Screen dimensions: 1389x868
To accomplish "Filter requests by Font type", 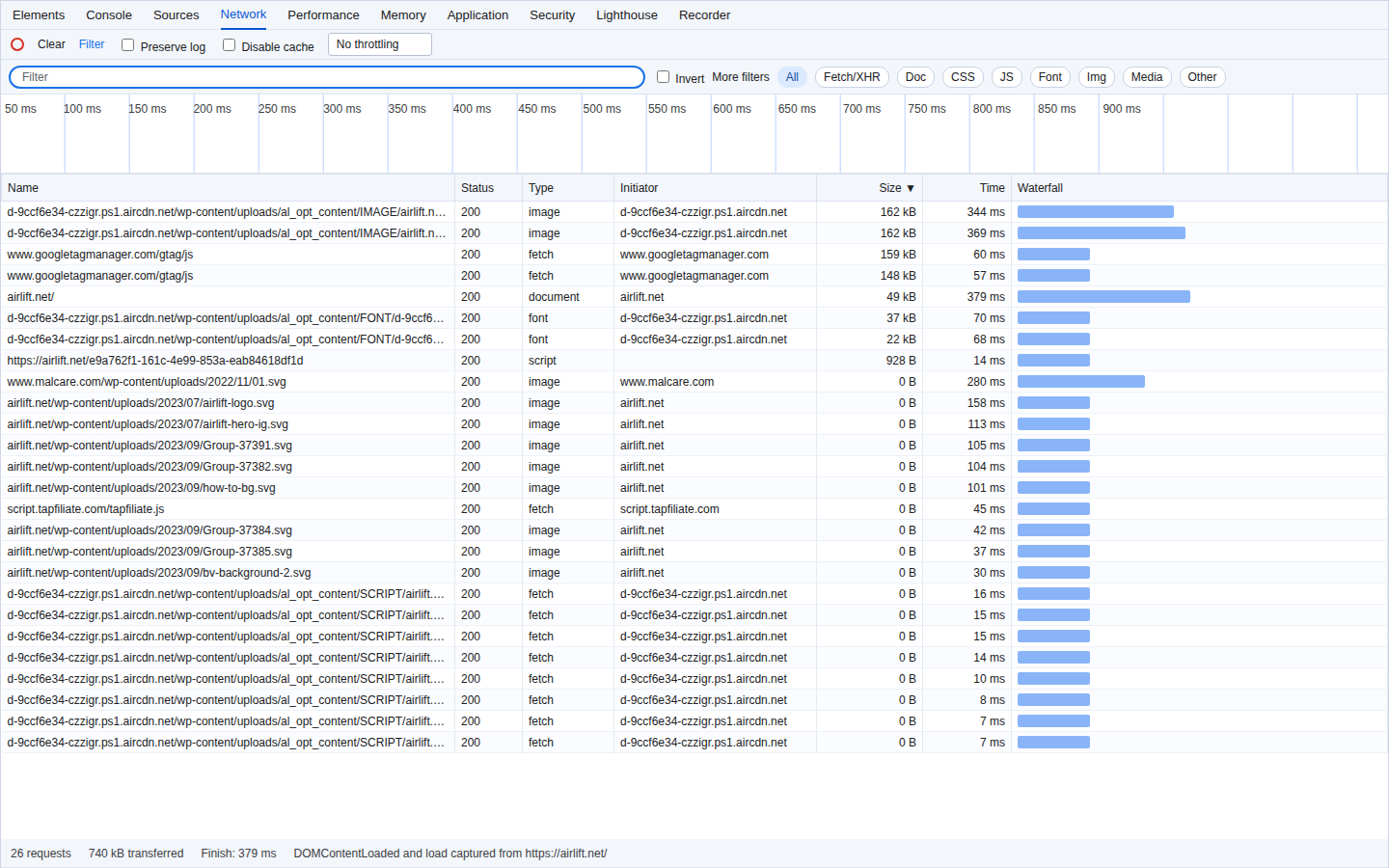I will pyautogui.click(x=1050, y=77).
